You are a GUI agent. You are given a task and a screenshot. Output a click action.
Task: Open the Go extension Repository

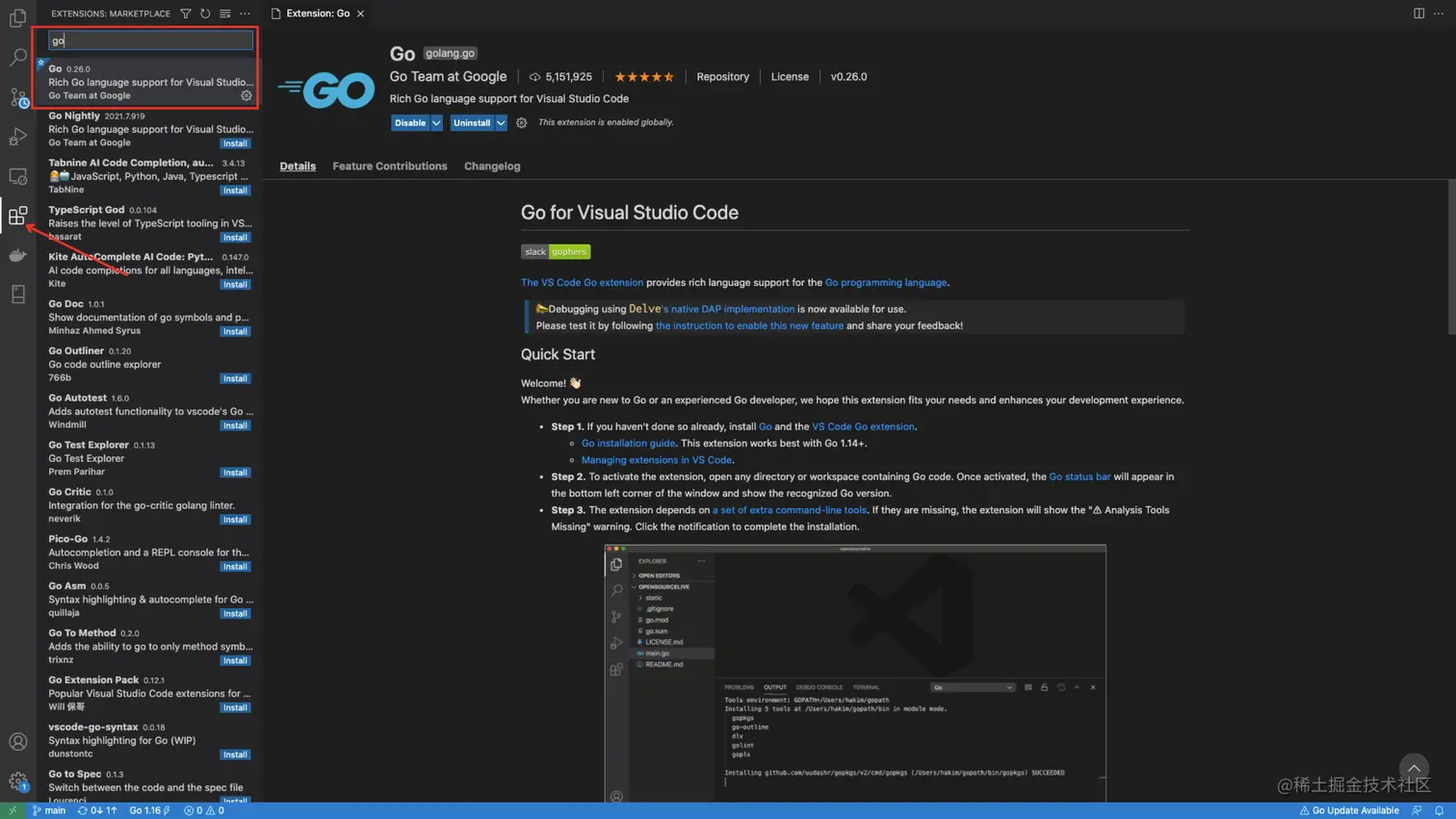point(724,76)
